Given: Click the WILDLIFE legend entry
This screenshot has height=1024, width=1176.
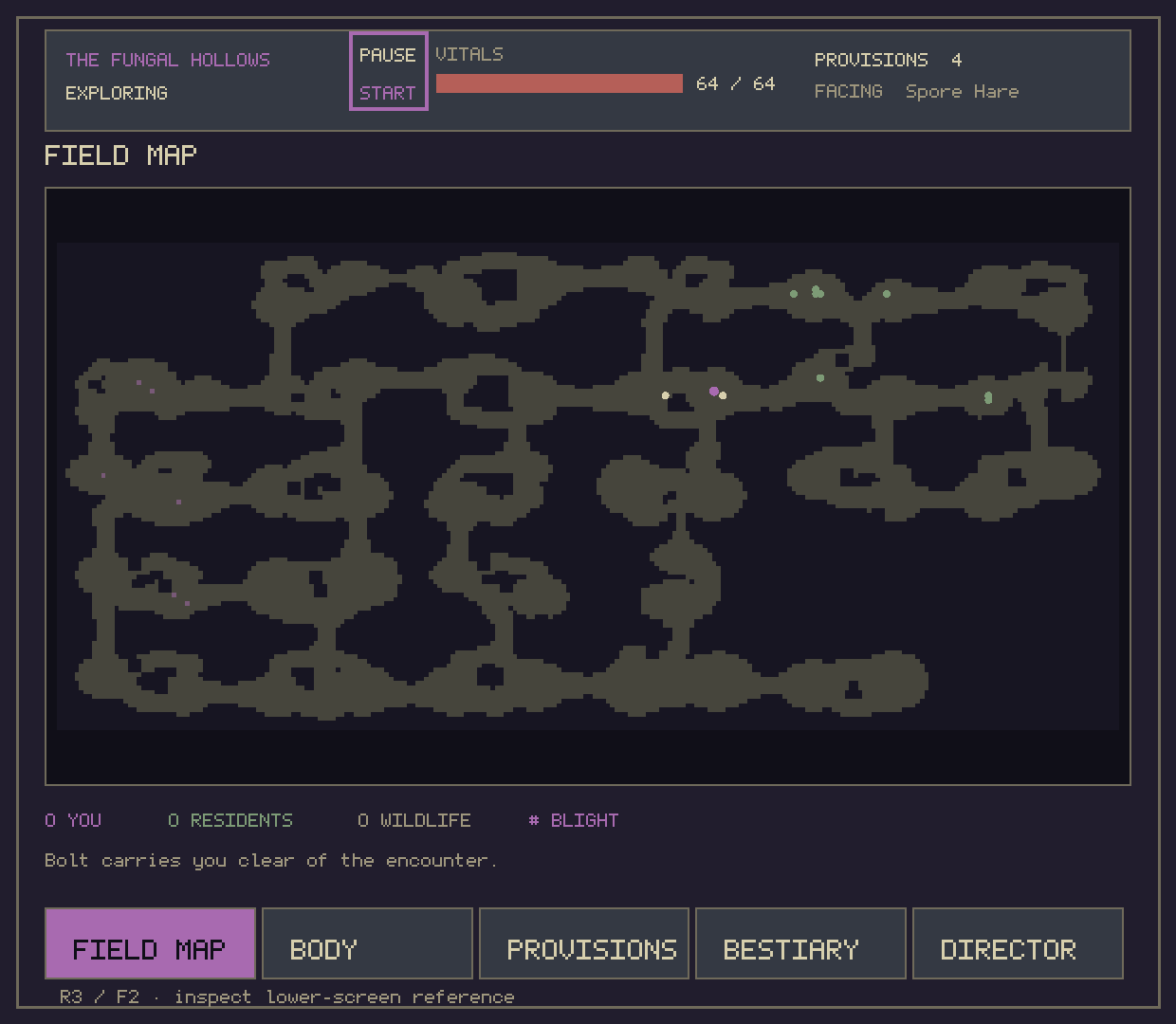Looking at the screenshot, I should click(414, 820).
